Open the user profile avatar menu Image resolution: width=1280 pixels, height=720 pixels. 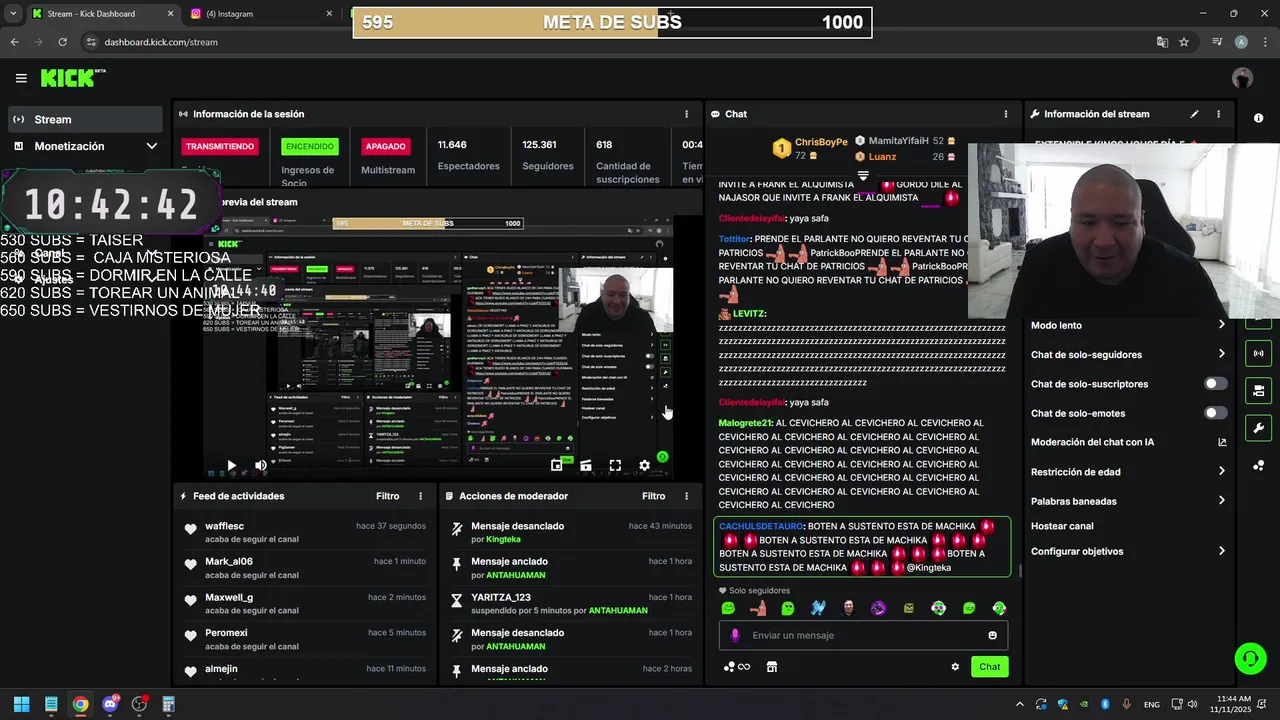1242,78
